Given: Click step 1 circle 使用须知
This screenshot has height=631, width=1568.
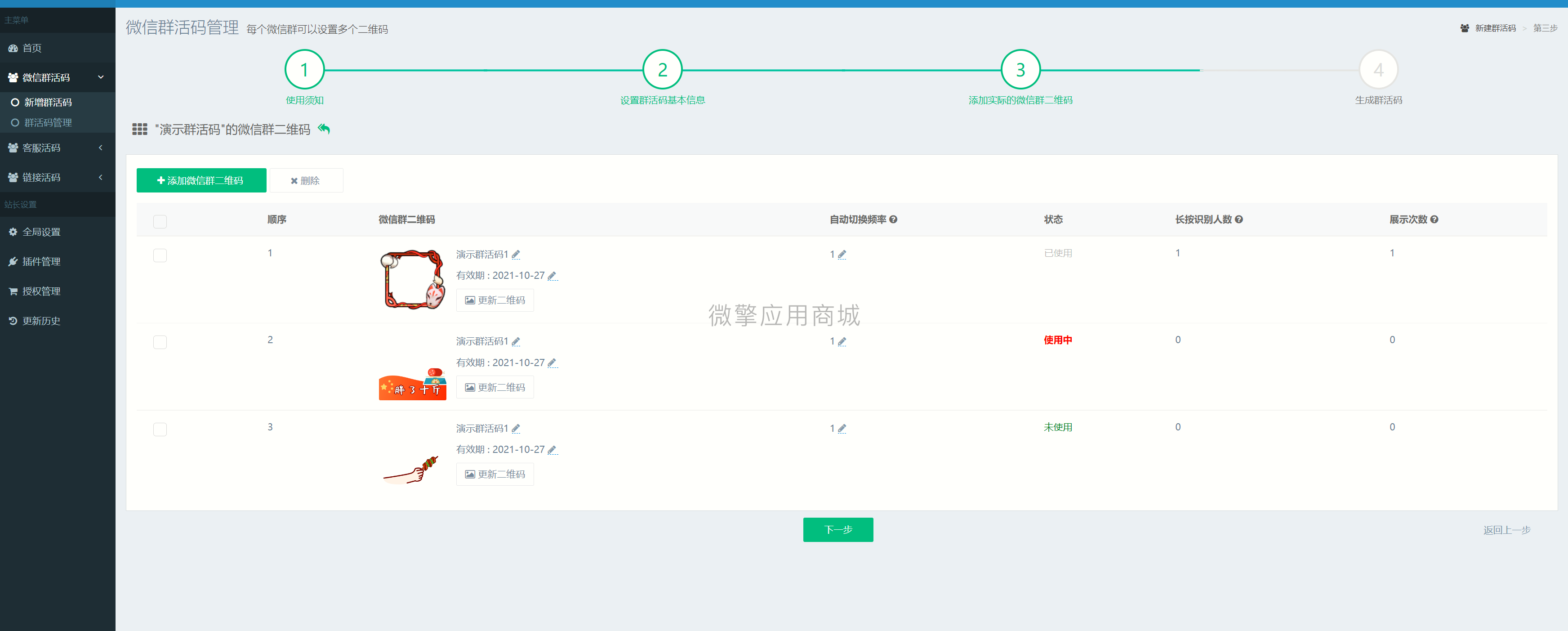Looking at the screenshot, I should tap(304, 69).
